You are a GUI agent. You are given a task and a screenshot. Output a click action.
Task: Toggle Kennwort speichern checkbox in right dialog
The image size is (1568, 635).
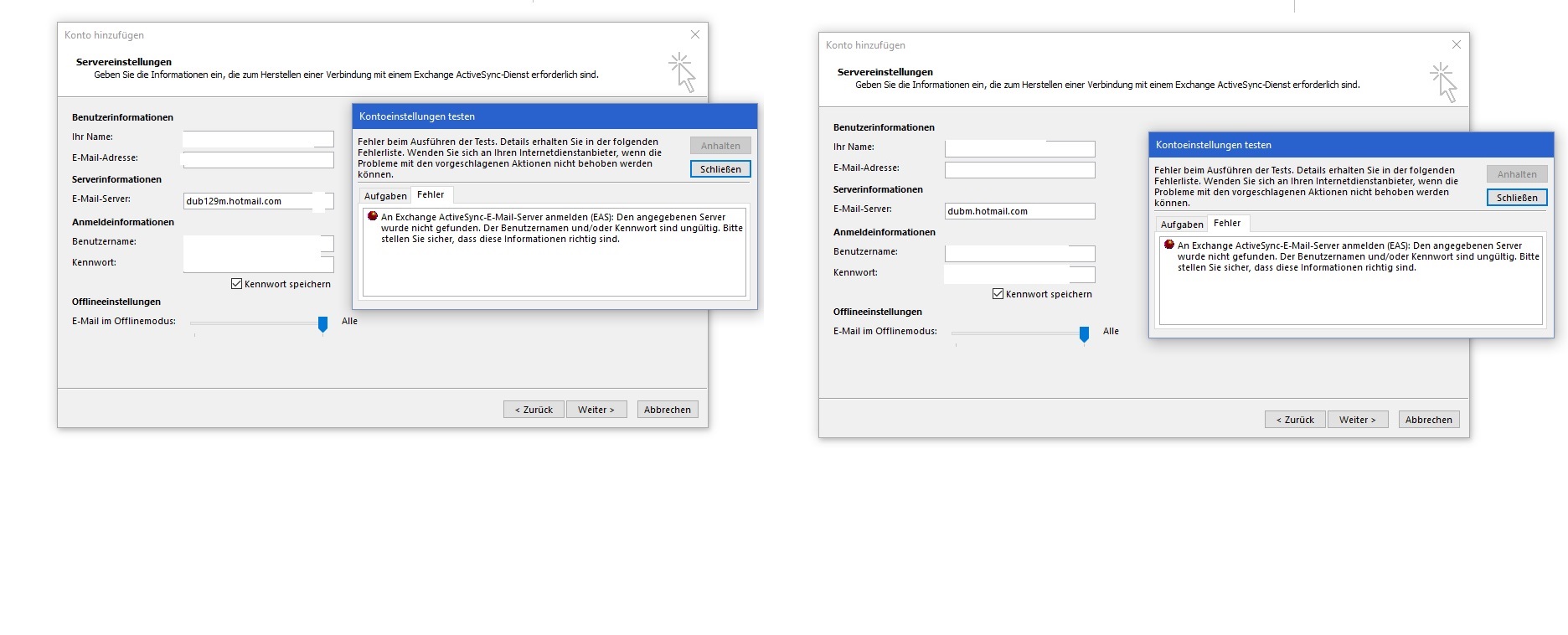(998, 294)
